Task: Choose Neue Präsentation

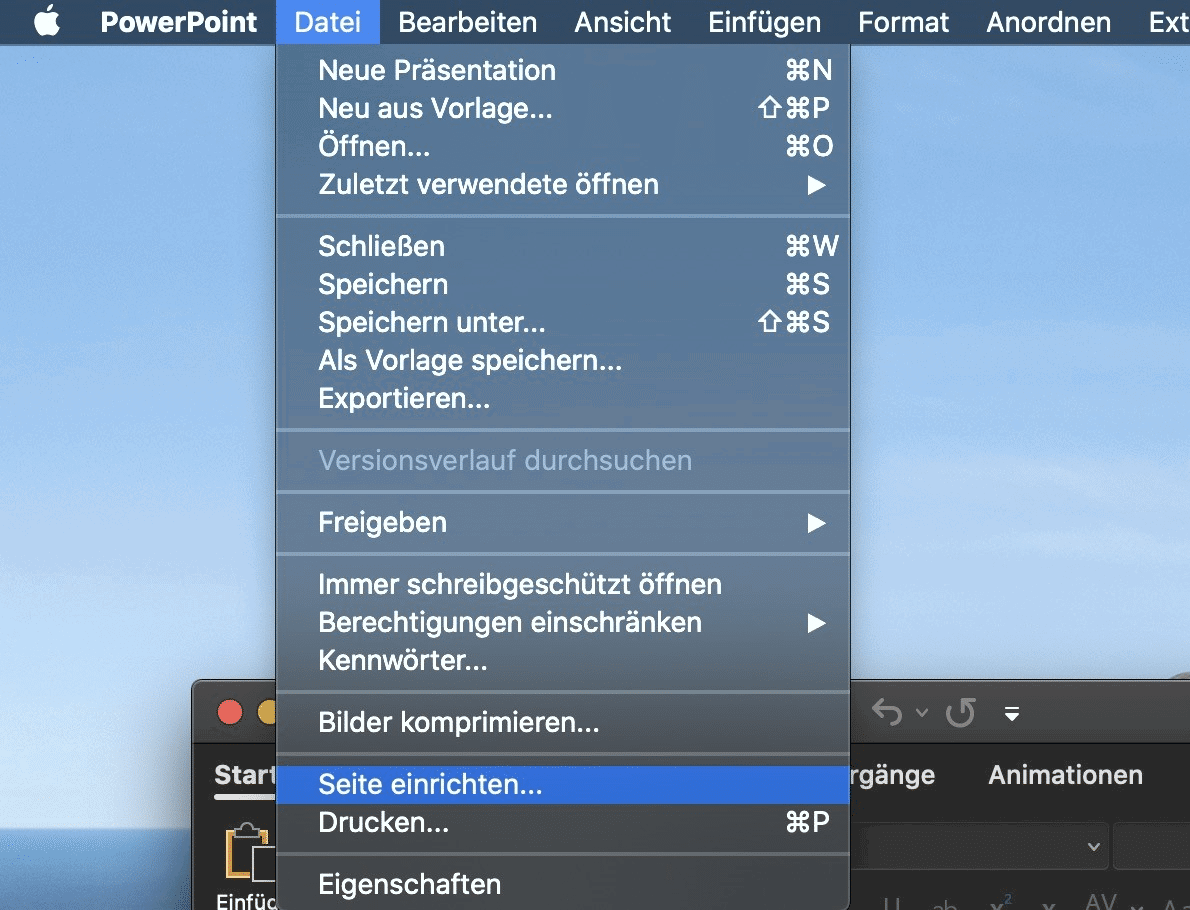Action: coord(562,70)
